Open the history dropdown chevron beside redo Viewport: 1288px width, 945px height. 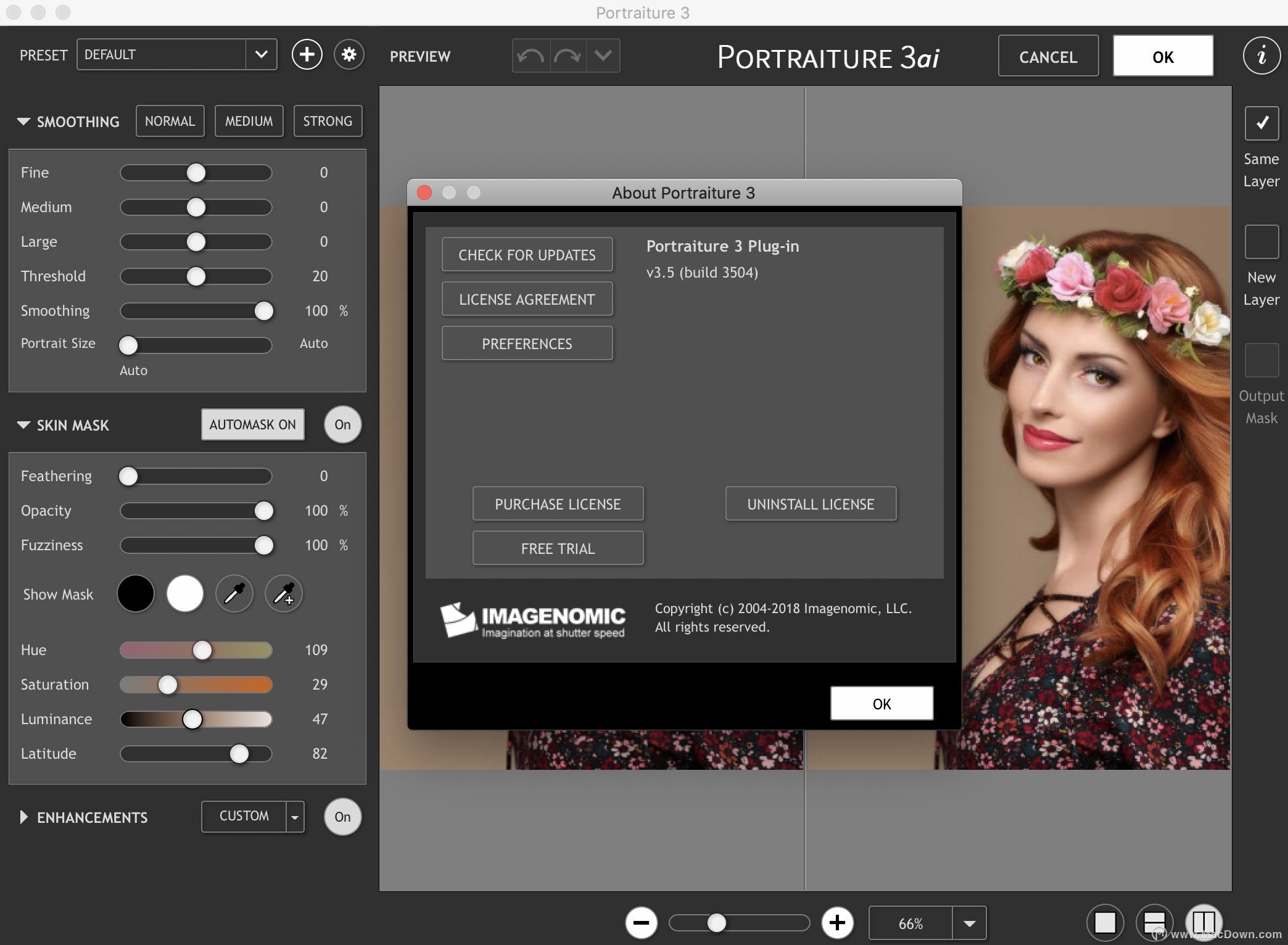pyautogui.click(x=603, y=56)
